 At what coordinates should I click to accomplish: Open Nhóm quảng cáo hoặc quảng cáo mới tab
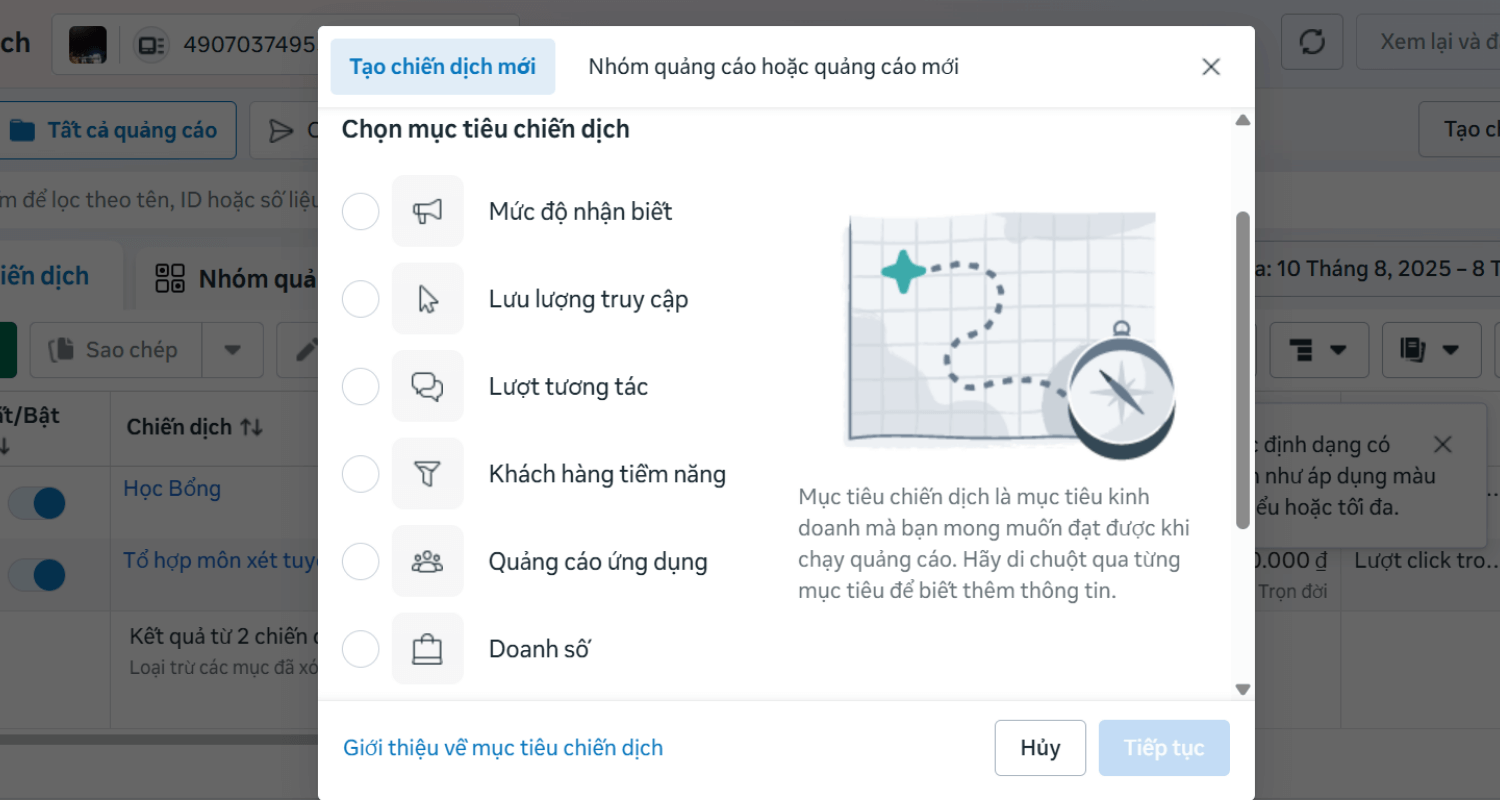773,67
